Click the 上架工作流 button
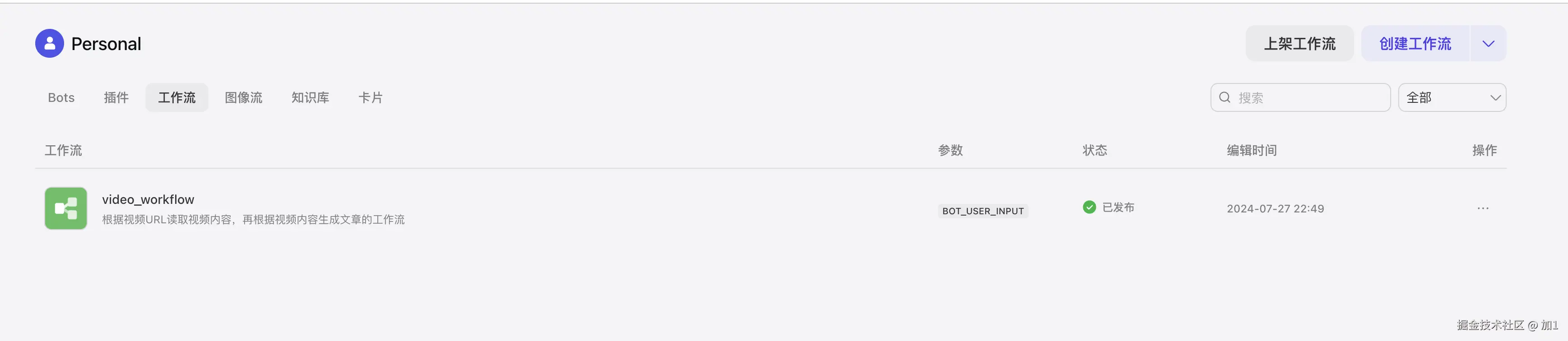 [1299, 44]
